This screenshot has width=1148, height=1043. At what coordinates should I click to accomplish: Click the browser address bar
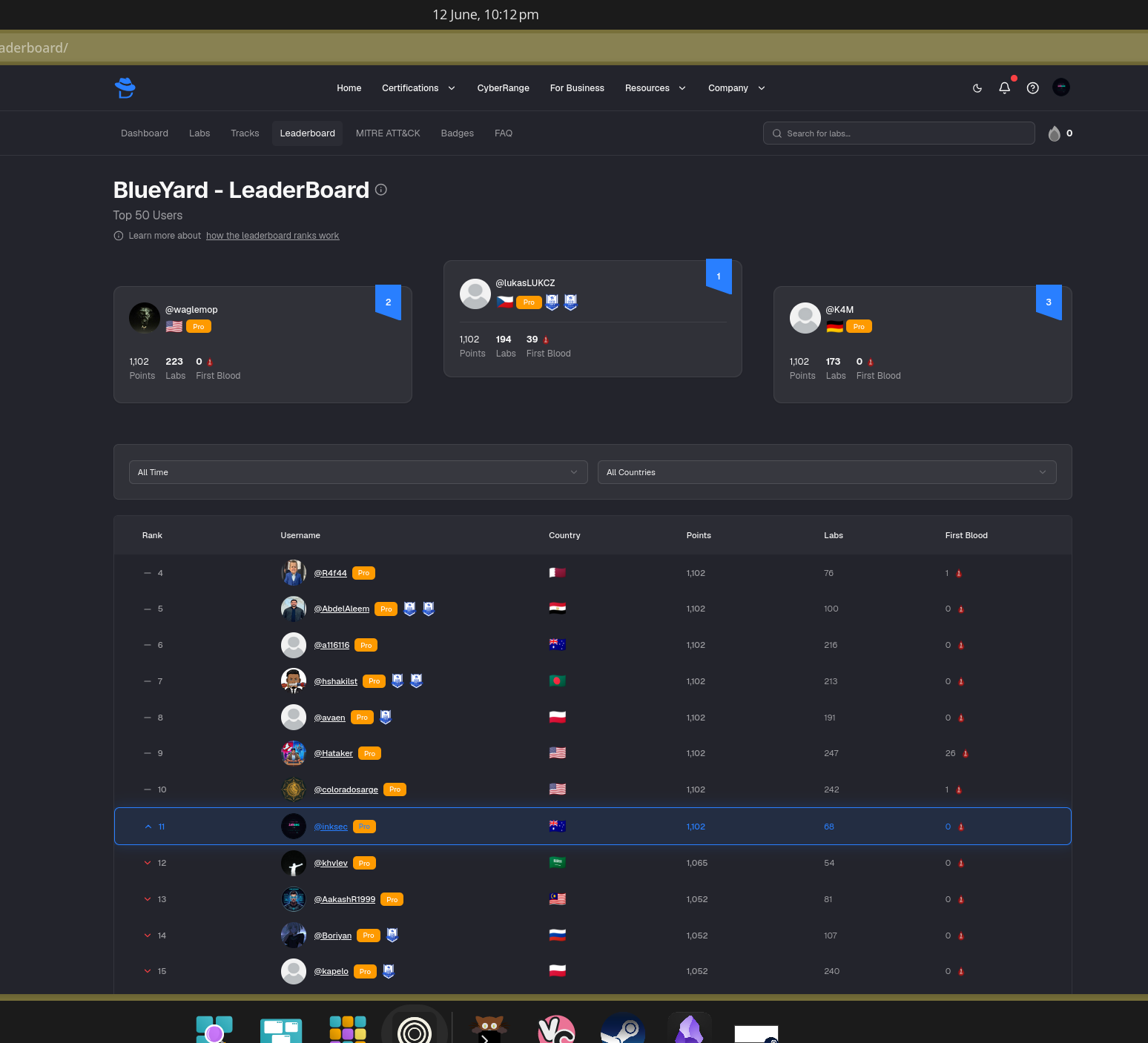[574, 48]
